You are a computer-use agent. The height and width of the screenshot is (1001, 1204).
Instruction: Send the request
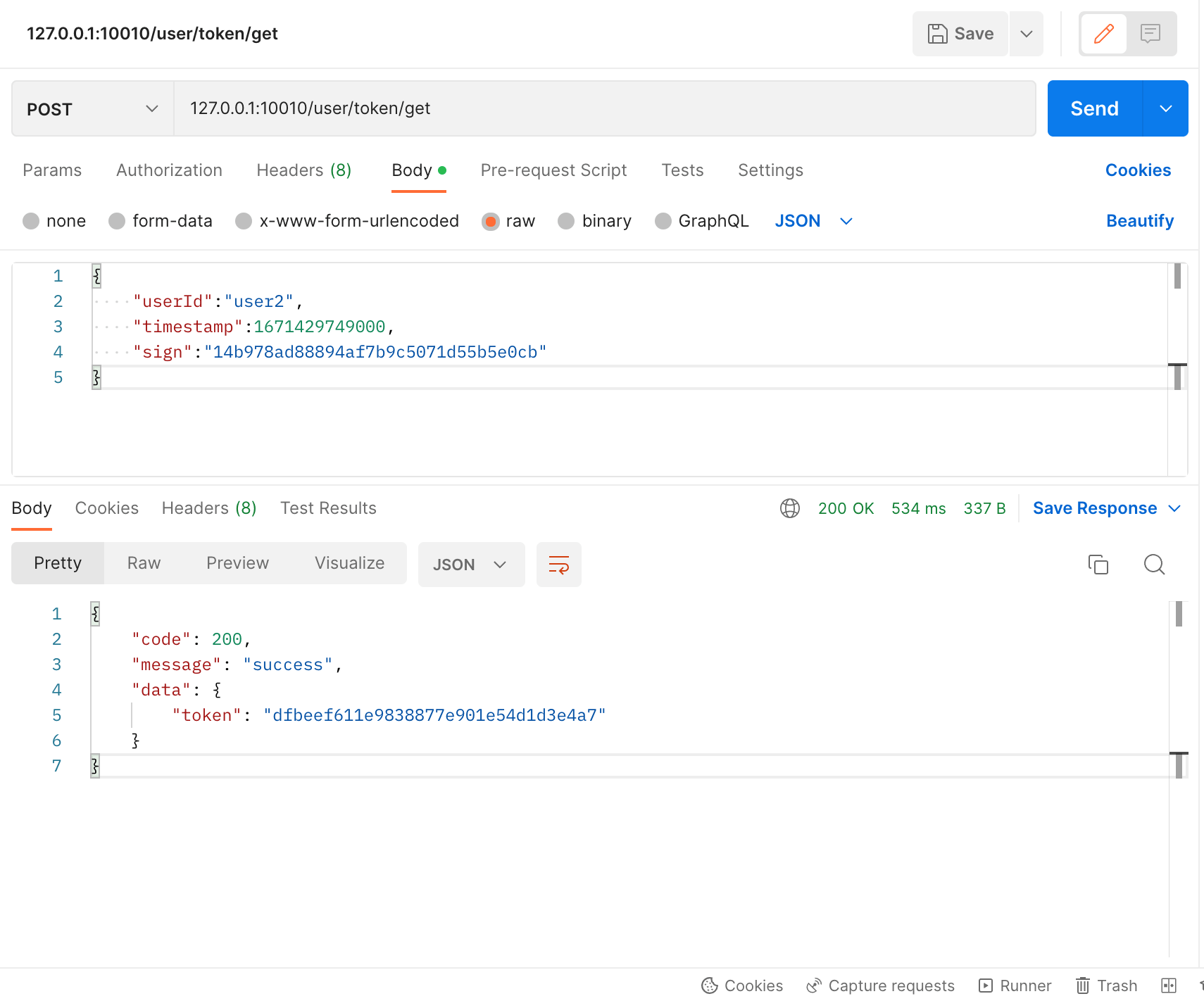tap(1094, 108)
